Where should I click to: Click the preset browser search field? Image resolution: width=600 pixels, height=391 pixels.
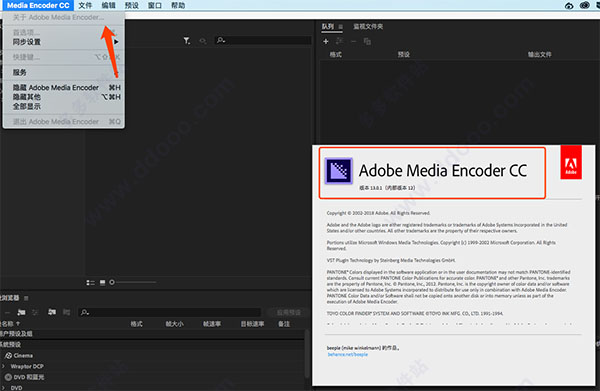click(x=170, y=313)
